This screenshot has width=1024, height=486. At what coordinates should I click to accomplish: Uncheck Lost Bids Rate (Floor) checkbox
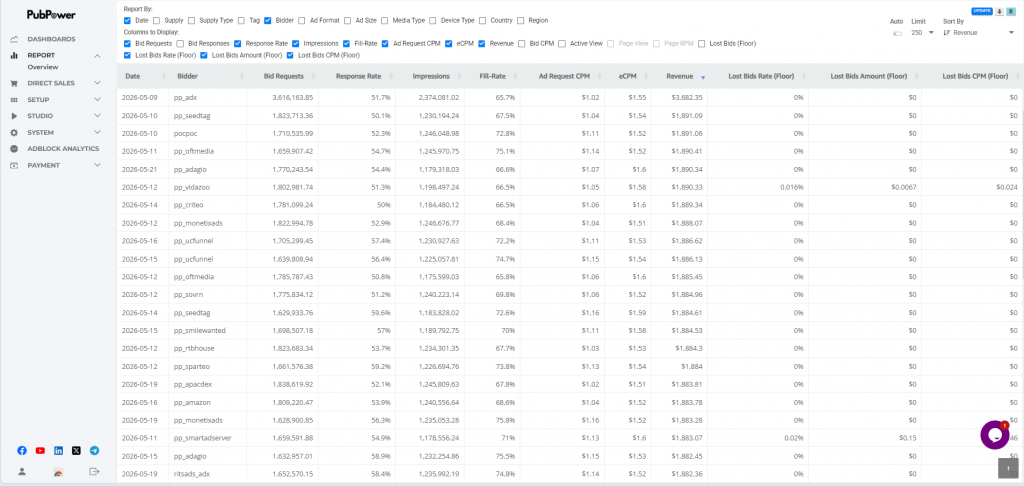tap(127, 56)
